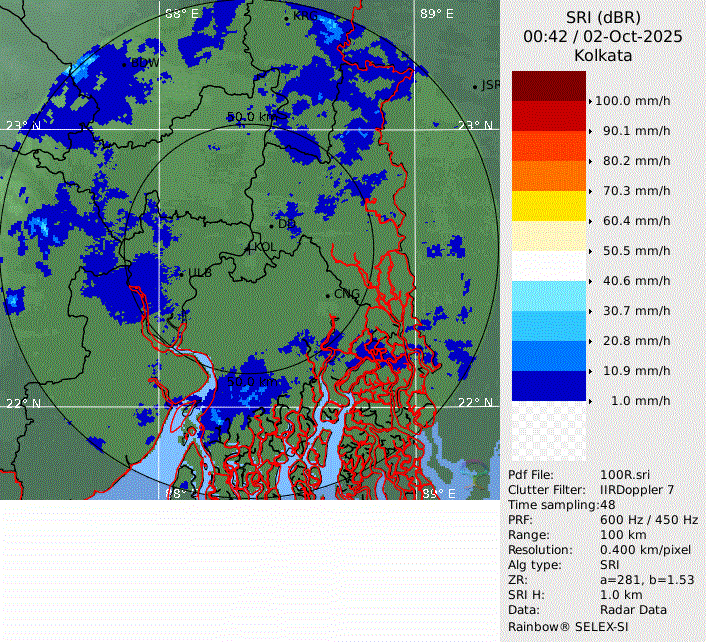This screenshot has width=706, height=642.
Task: Click the CNG city marker
Action: click(x=329, y=294)
